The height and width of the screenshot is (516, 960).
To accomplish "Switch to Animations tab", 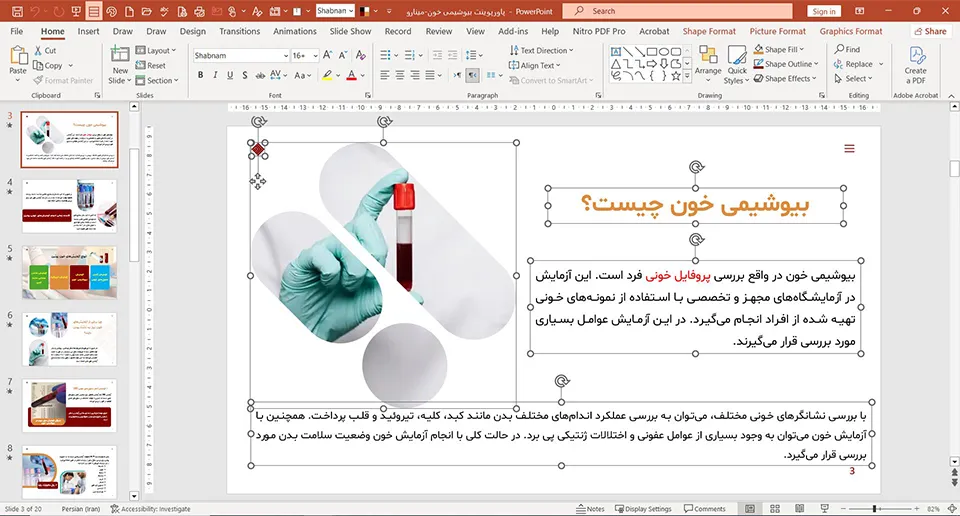I will (294, 31).
